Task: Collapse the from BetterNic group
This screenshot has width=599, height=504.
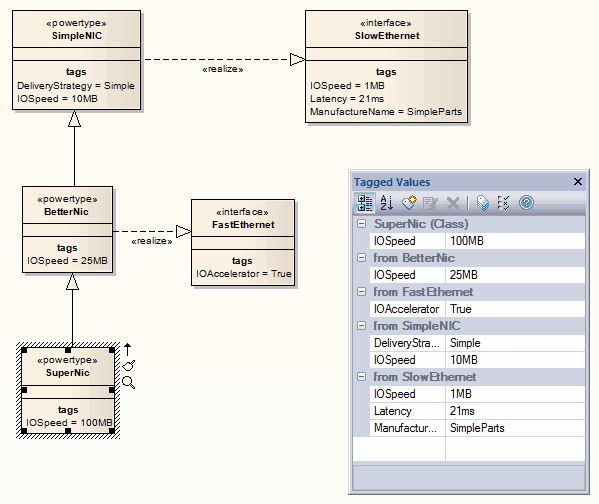Action: (x=361, y=258)
